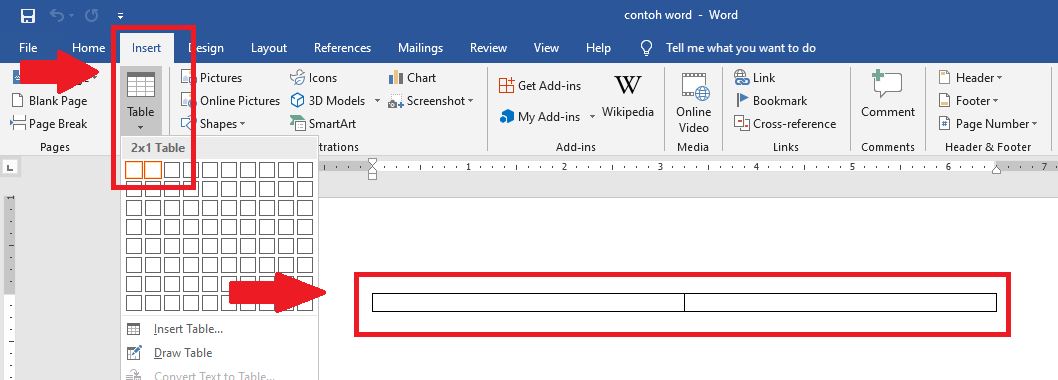Open the File tab
Screen dimensions: 1058x380
click(28, 48)
